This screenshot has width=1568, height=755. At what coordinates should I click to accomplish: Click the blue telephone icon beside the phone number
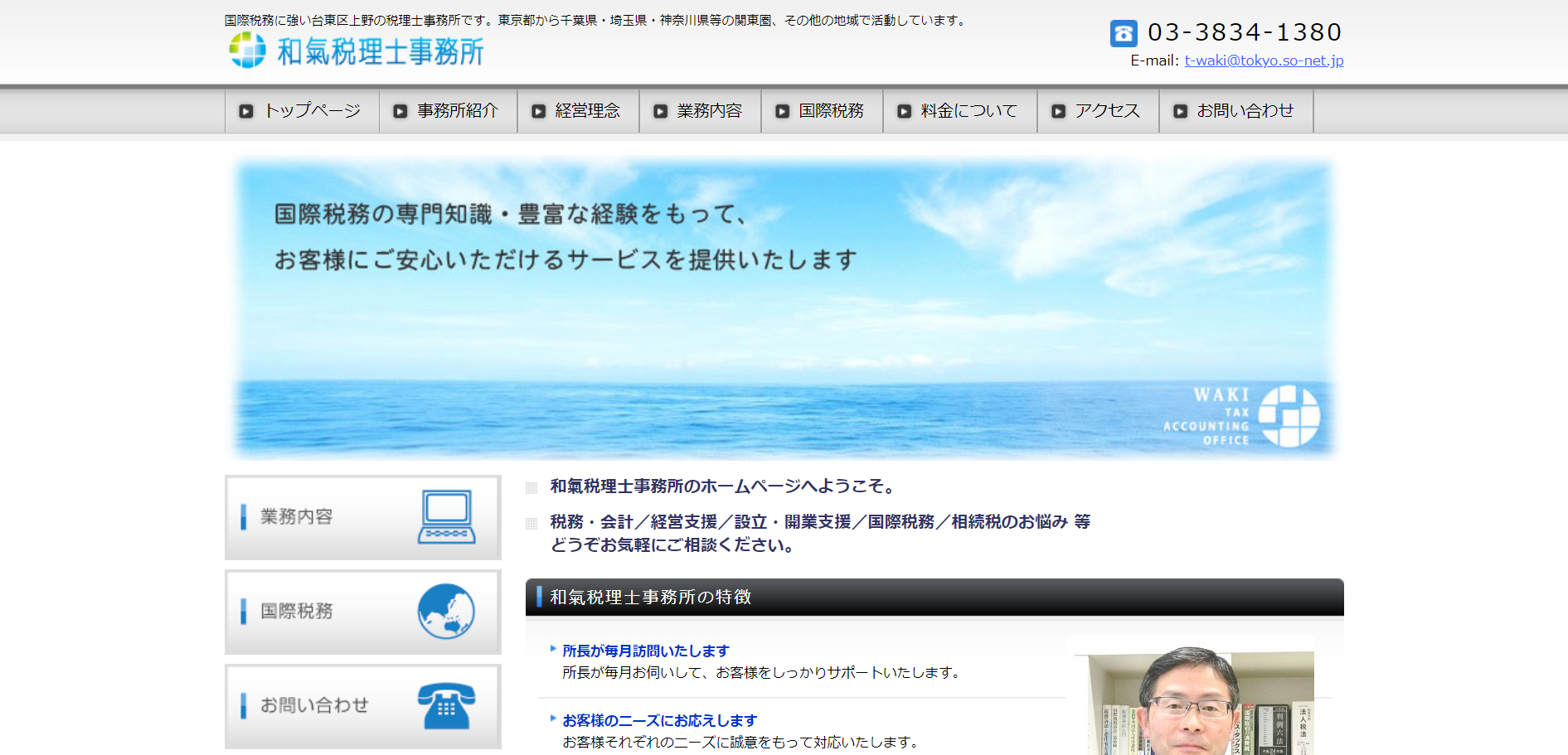(1122, 33)
